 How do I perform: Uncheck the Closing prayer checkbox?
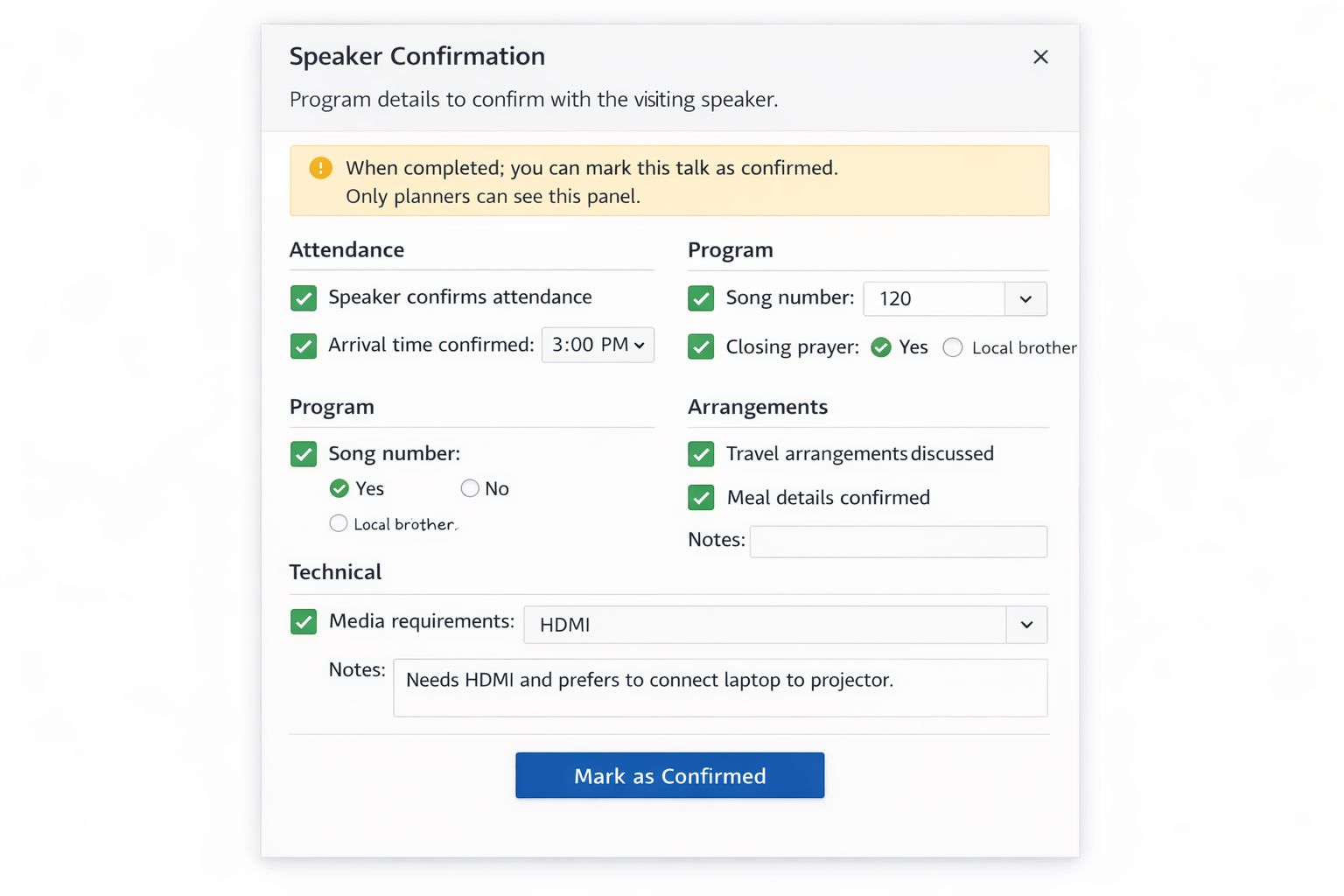coord(701,346)
